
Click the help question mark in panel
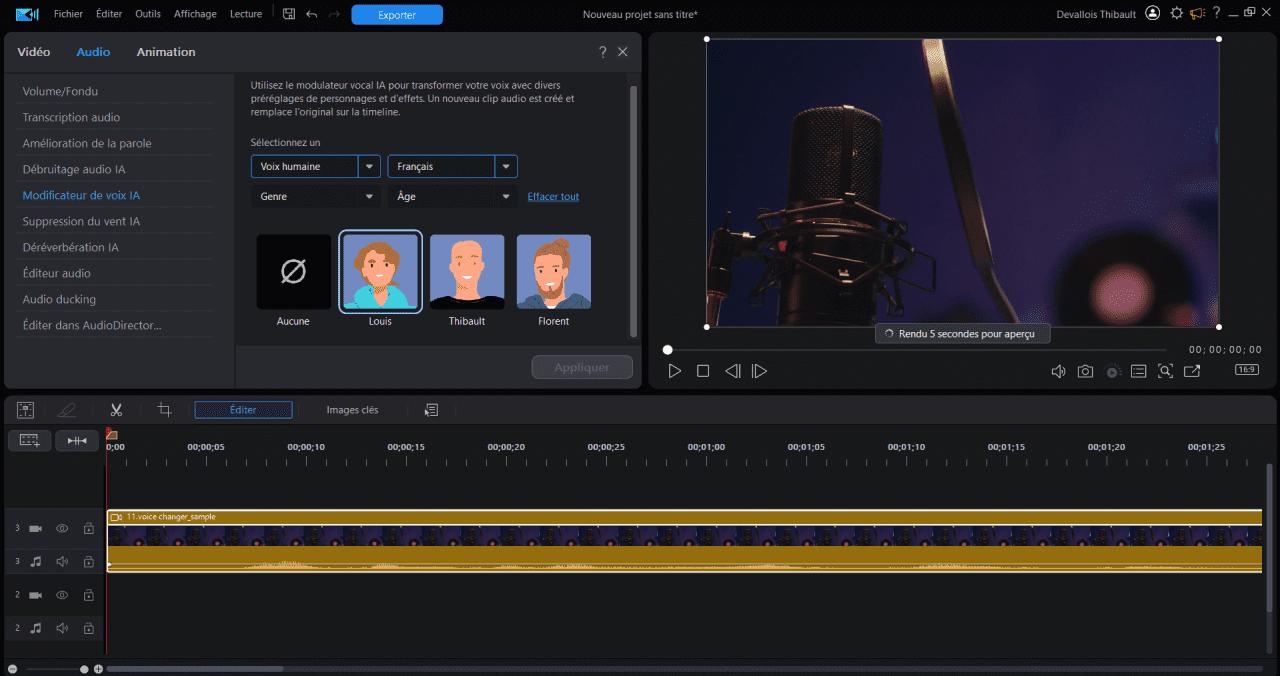[x=602, y=52]
